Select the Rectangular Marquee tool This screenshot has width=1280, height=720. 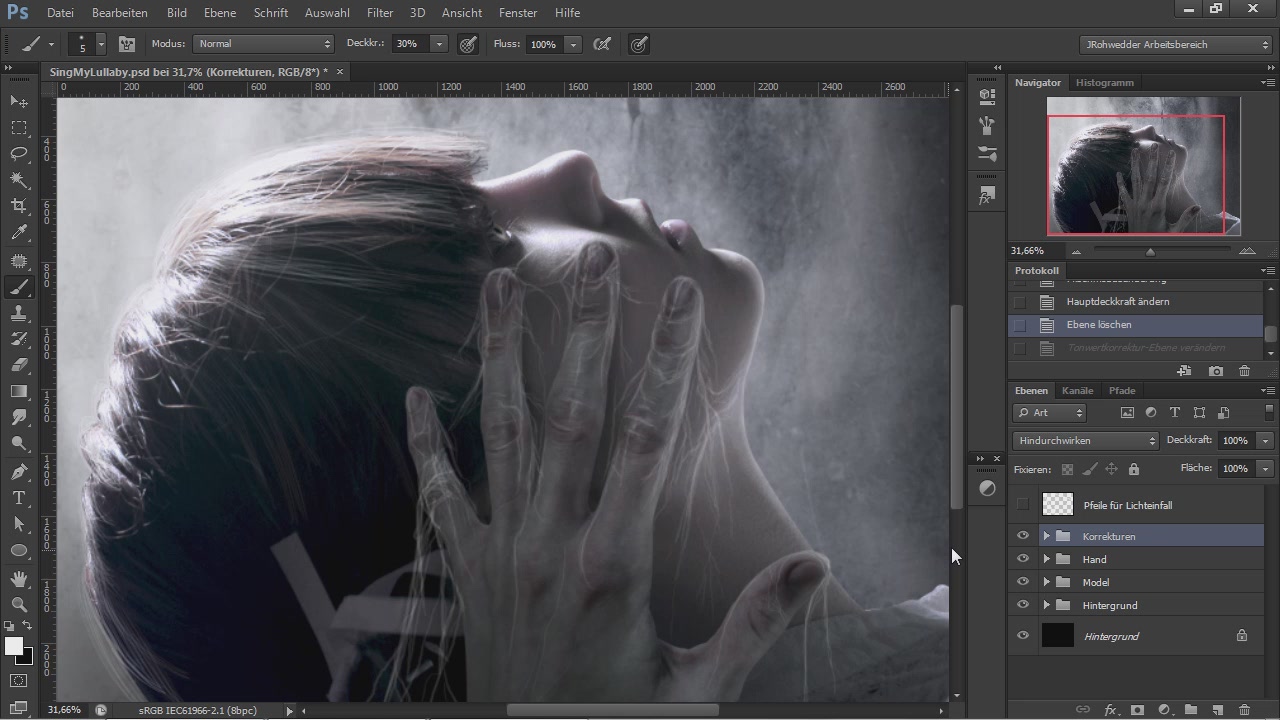click(x=19, y=128)
